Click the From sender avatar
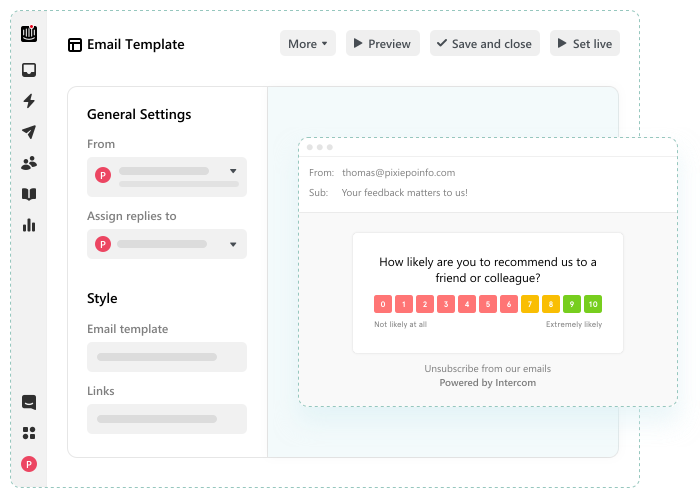 pyautogui.click(x=103, y=175)
